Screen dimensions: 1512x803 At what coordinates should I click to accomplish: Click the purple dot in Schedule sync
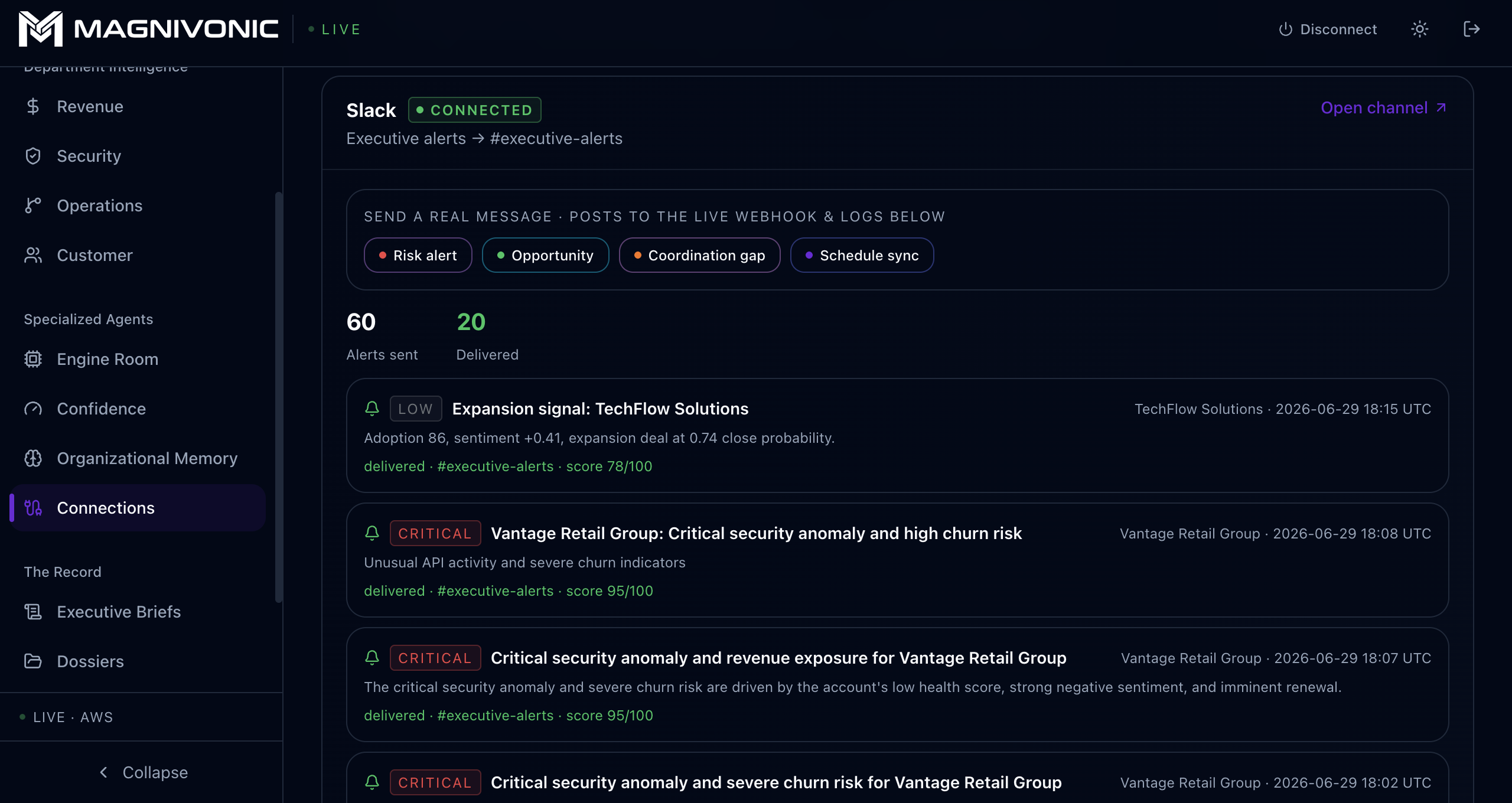pos(809,255)
